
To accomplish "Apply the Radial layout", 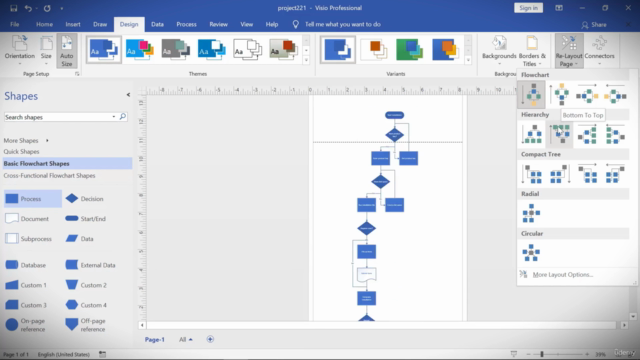I will pos(531,213).
